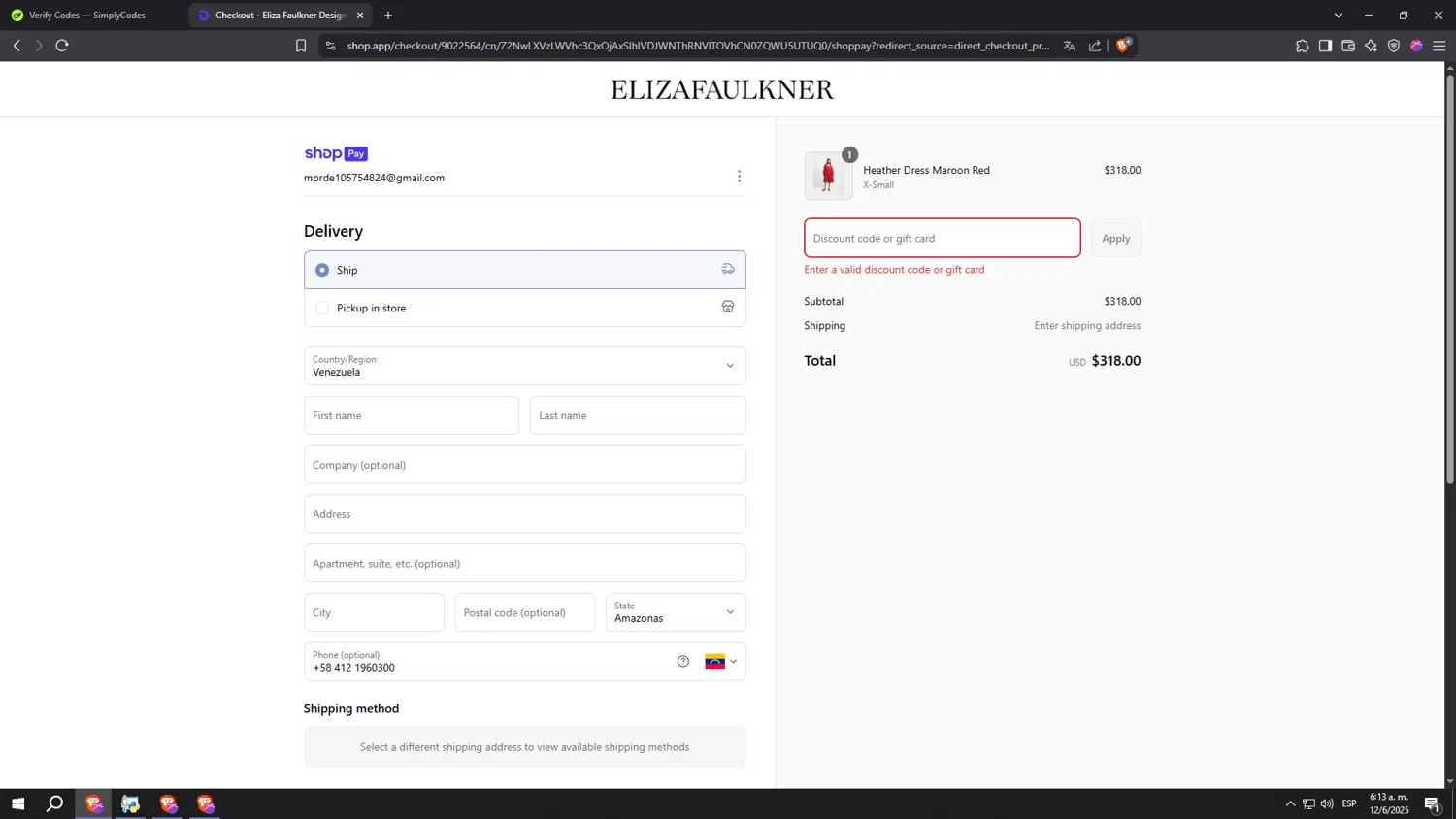Image resolution: width=1456 pixels, height=819 pixels.
Task: Select the Pickup in store radio option
Action: click(322, 308)
